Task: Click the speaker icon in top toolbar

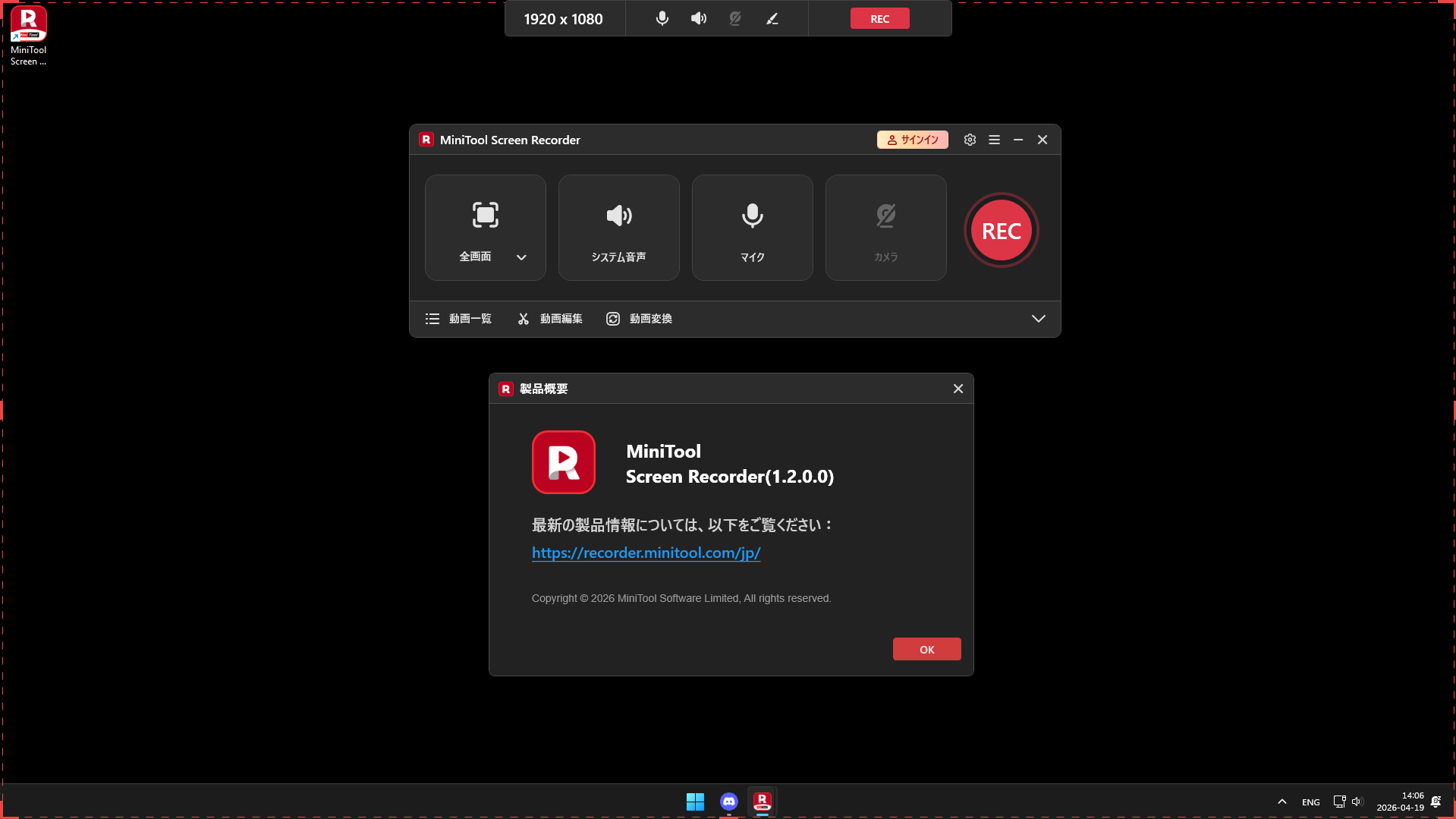Action: click(x=698, y=19)
